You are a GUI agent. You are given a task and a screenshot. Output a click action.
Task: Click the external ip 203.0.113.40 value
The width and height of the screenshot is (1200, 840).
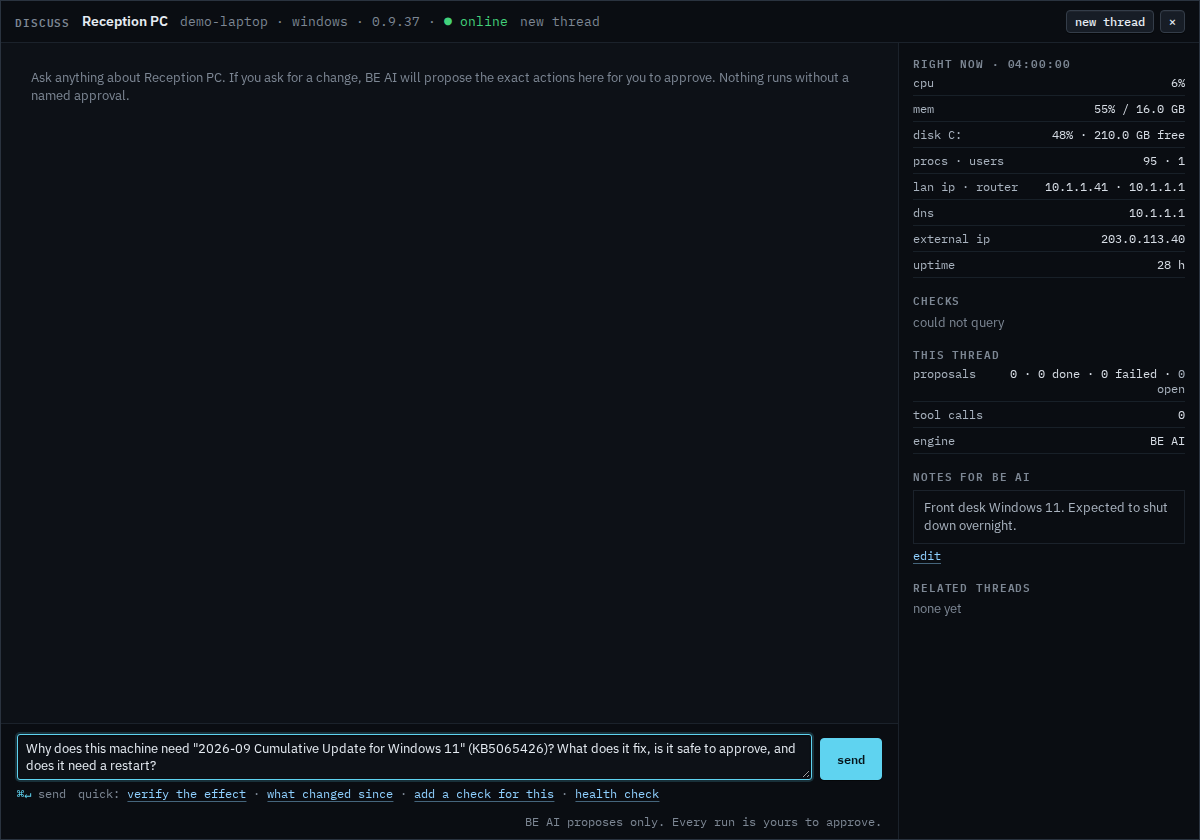coord(1143,239)
